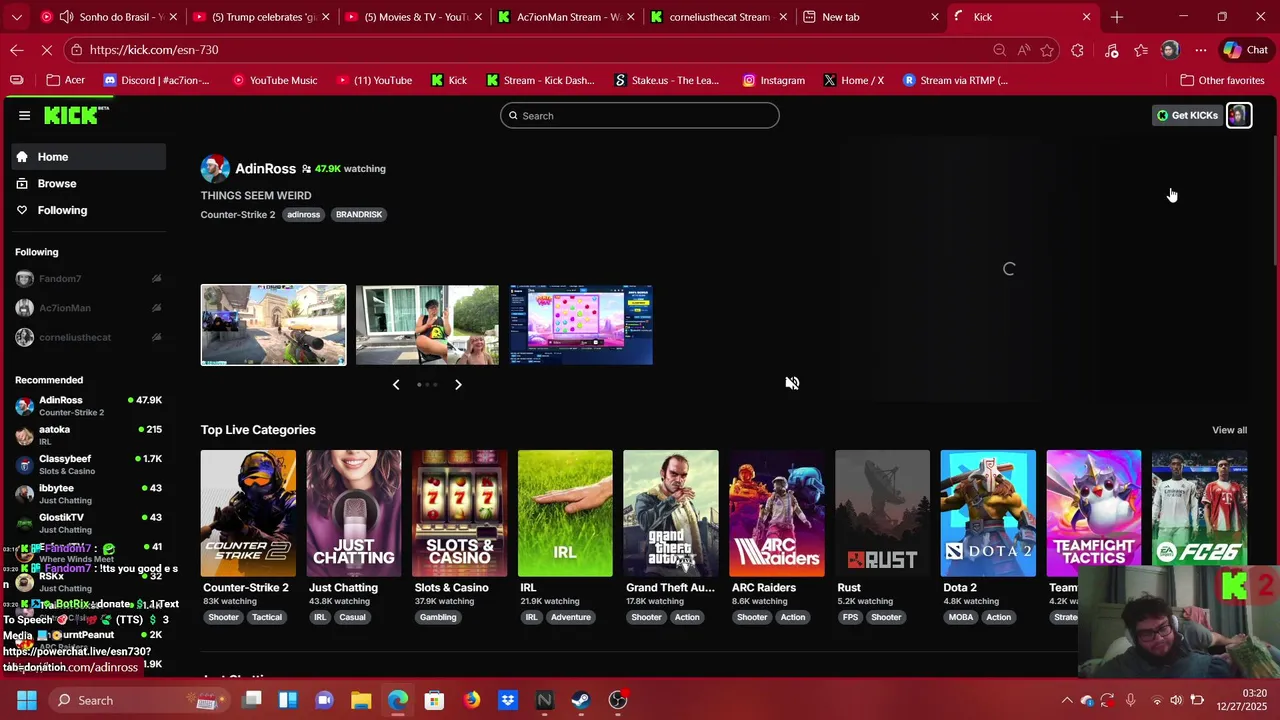The height and width of the screenshot is (720, 1280).
Task: Unmute the featured stream player
Action: pyautogui.click(x=792, y=383)
